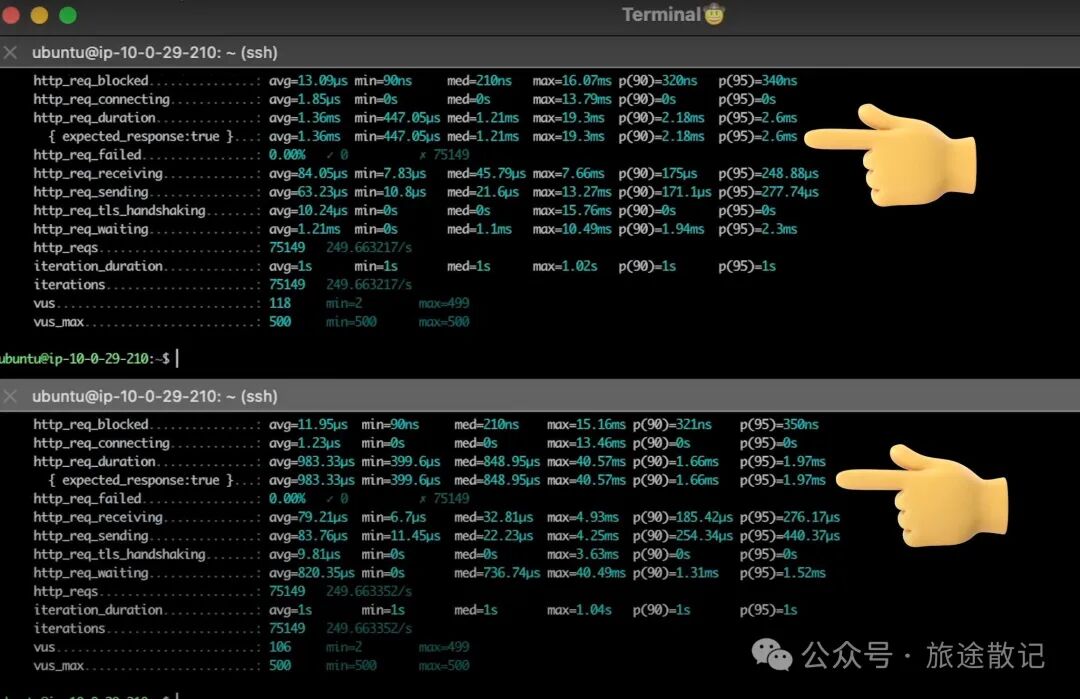Close the lower ssh pane using its X

[10, 396]
